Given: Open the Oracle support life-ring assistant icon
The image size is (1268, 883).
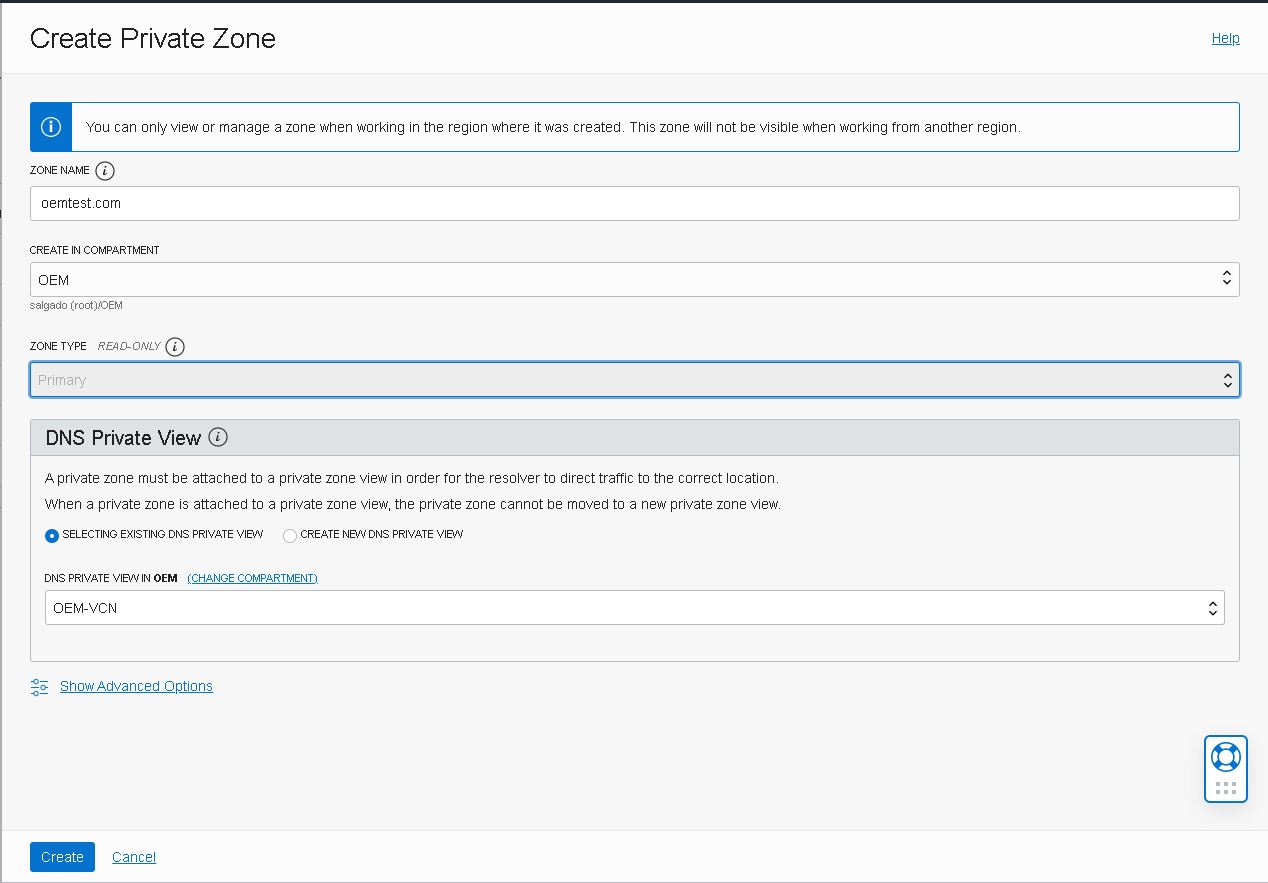Looking at the screenshot, I should [1226, 757].
